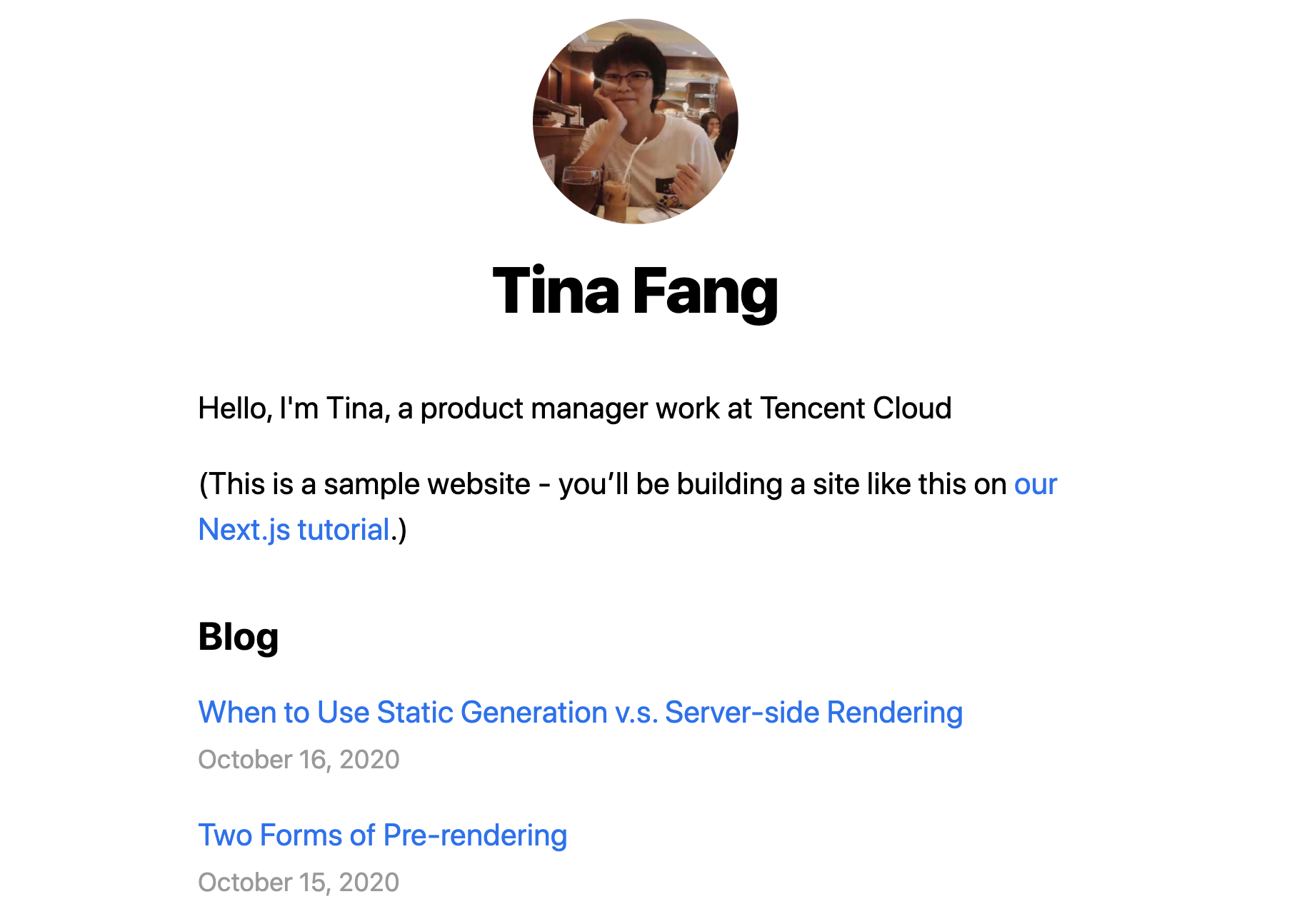Viewport: 1297px width, 924px height.
Task: Click the "October 15, 2020" date
Action: point(299,883)
